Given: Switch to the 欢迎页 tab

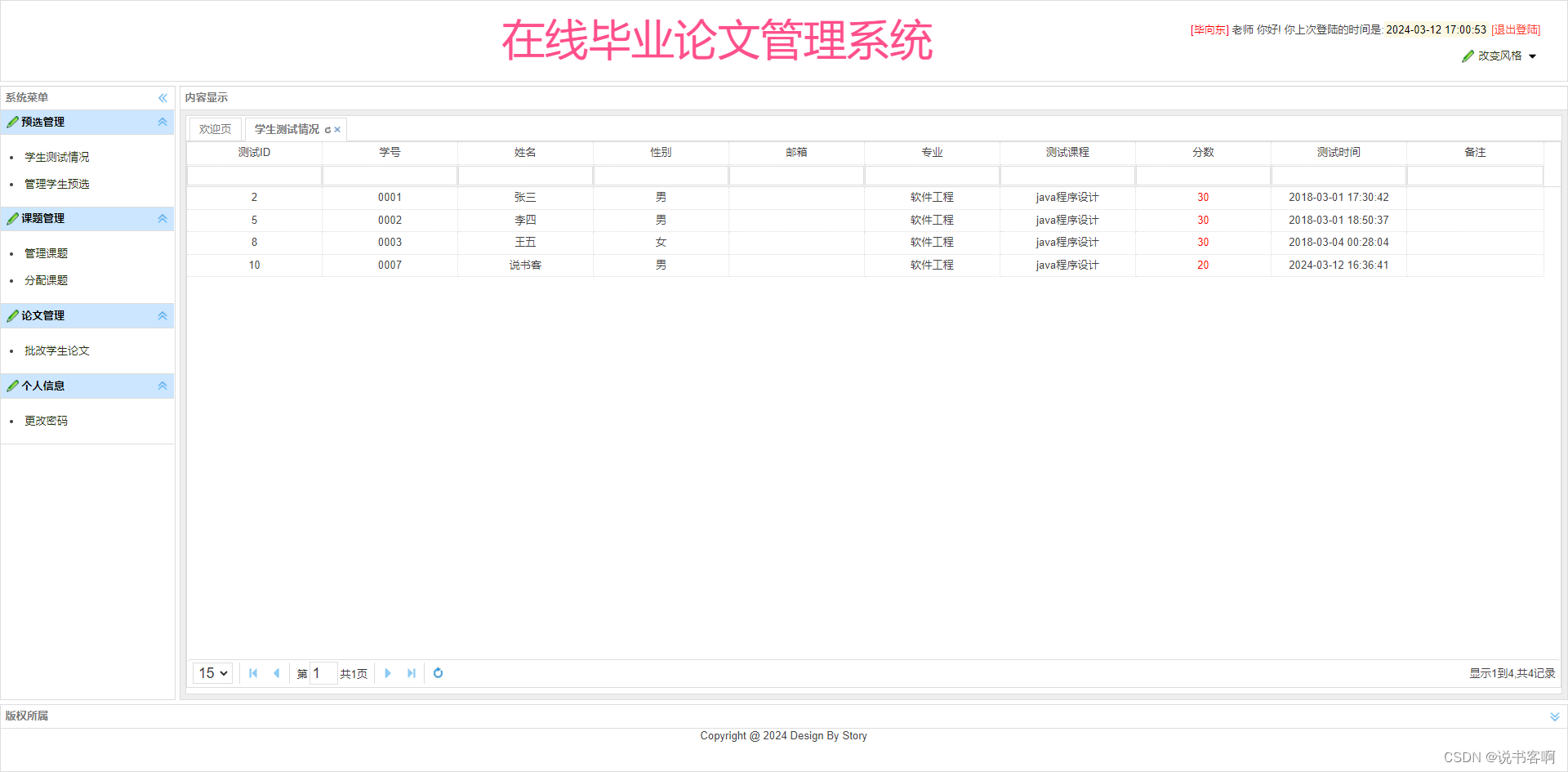Looking at the screenshot, I should click(x=216, y=129).
